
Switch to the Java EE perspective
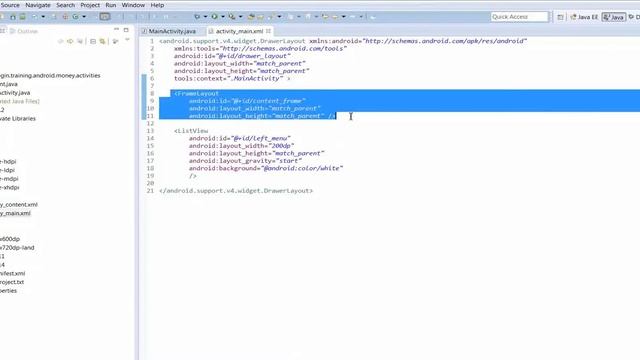[x=584, y=17]
